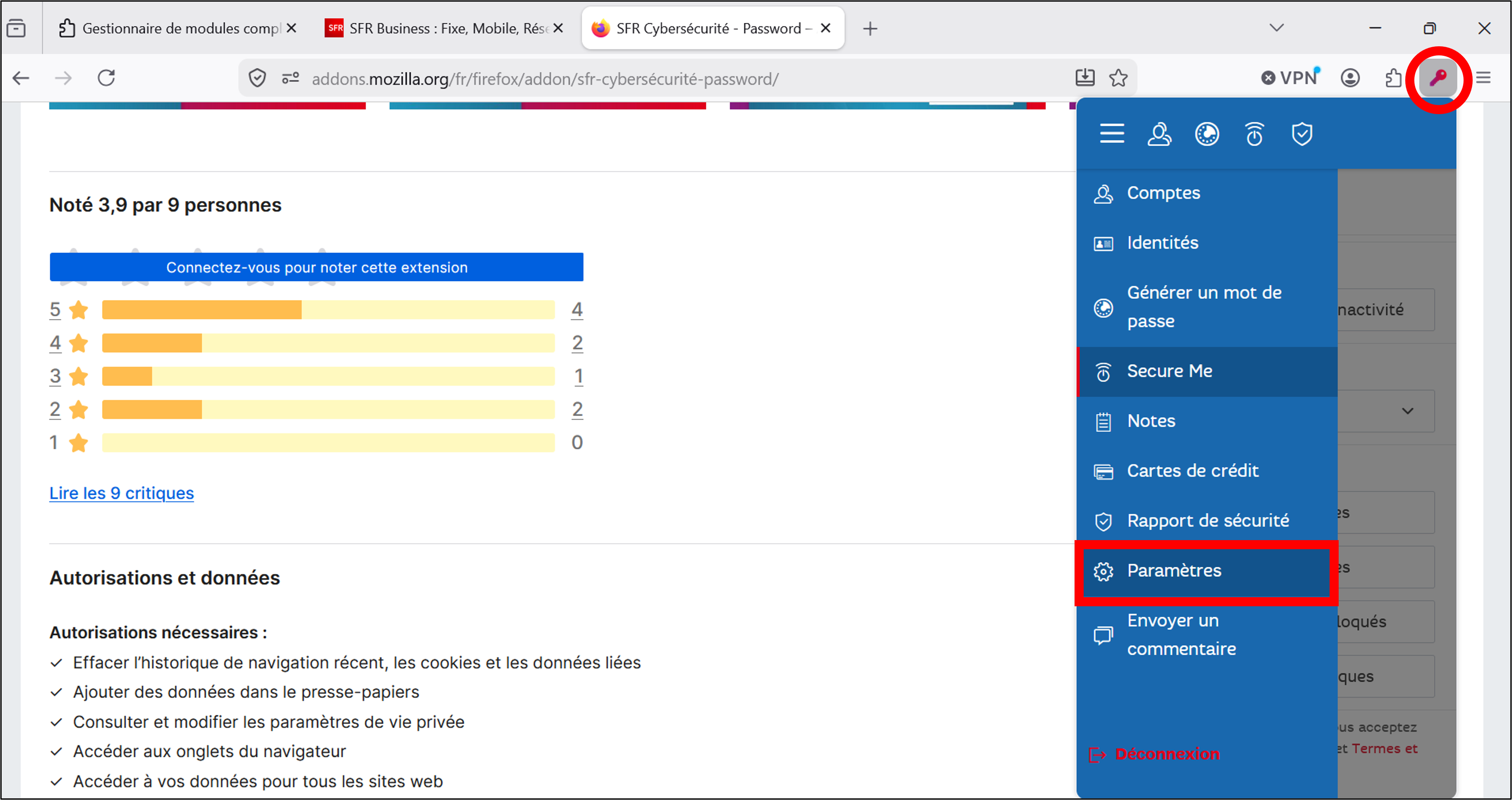This screenshot has height=800, width=1512.
Task: Click the hamburger menu icon in extension panel
Action: coord(1112,134)
